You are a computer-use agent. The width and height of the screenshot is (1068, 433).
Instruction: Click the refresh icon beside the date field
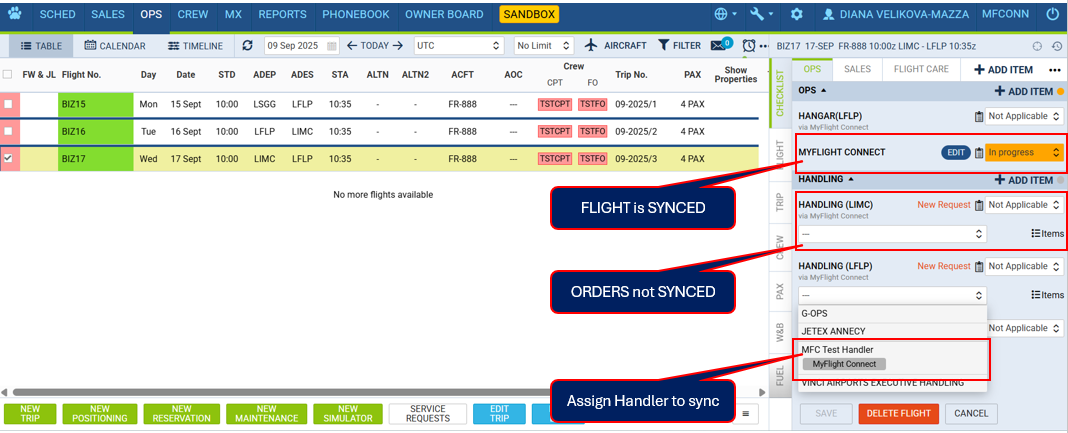click(x=248, y=46)
